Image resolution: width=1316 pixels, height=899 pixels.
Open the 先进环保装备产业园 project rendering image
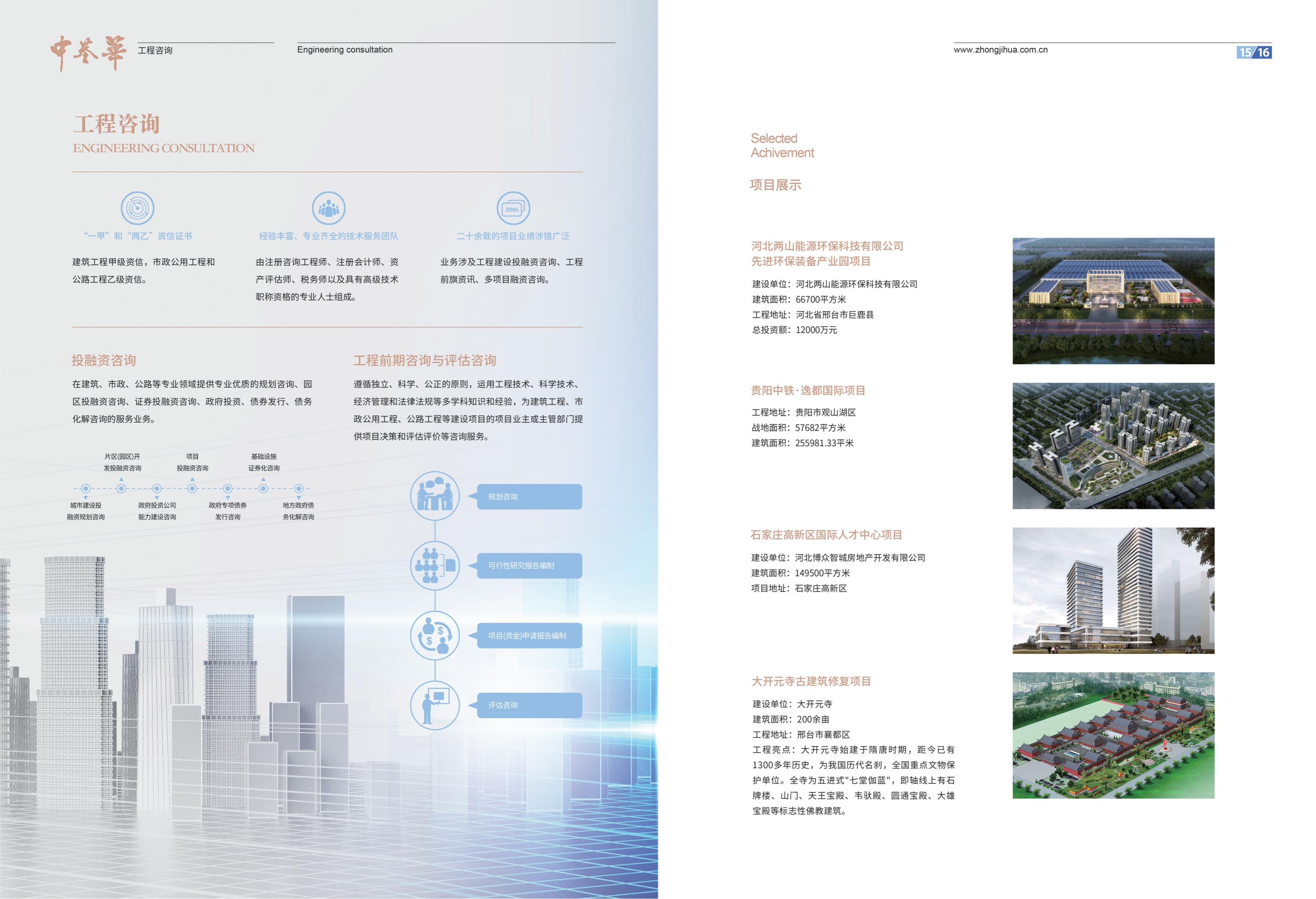1113,300
